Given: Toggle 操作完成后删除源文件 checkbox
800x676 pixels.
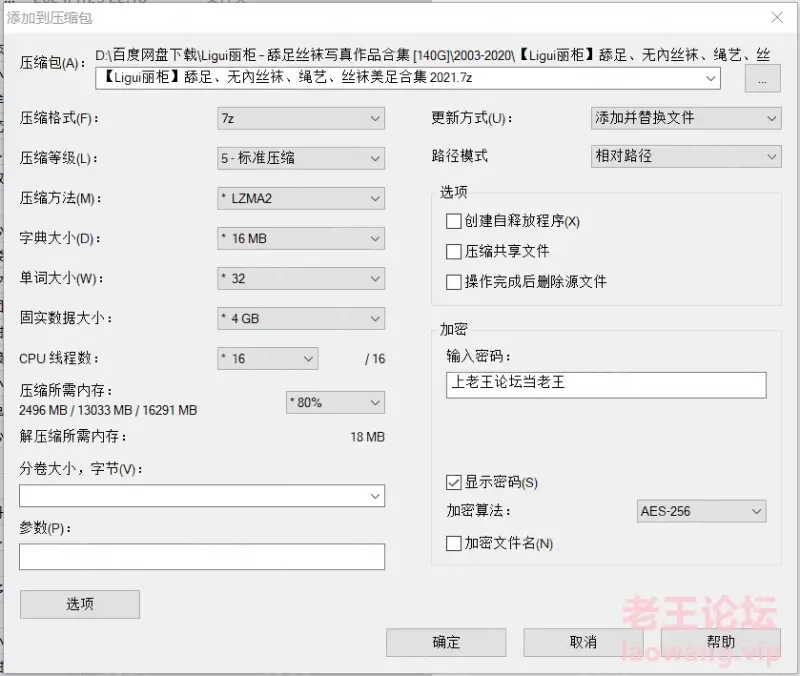Looking at the screenshot, I should tap(454, 282).
